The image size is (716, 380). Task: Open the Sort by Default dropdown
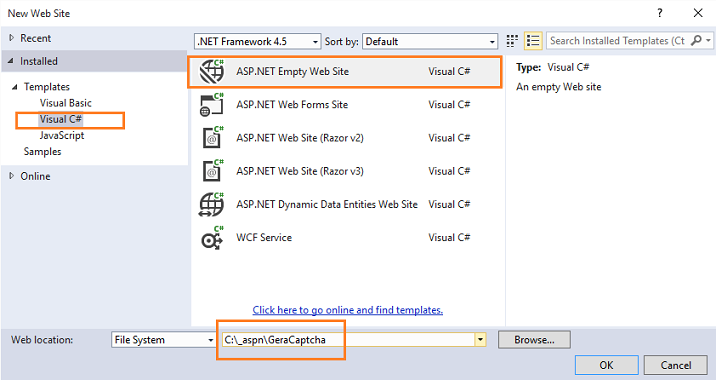(x=430, y=42)
